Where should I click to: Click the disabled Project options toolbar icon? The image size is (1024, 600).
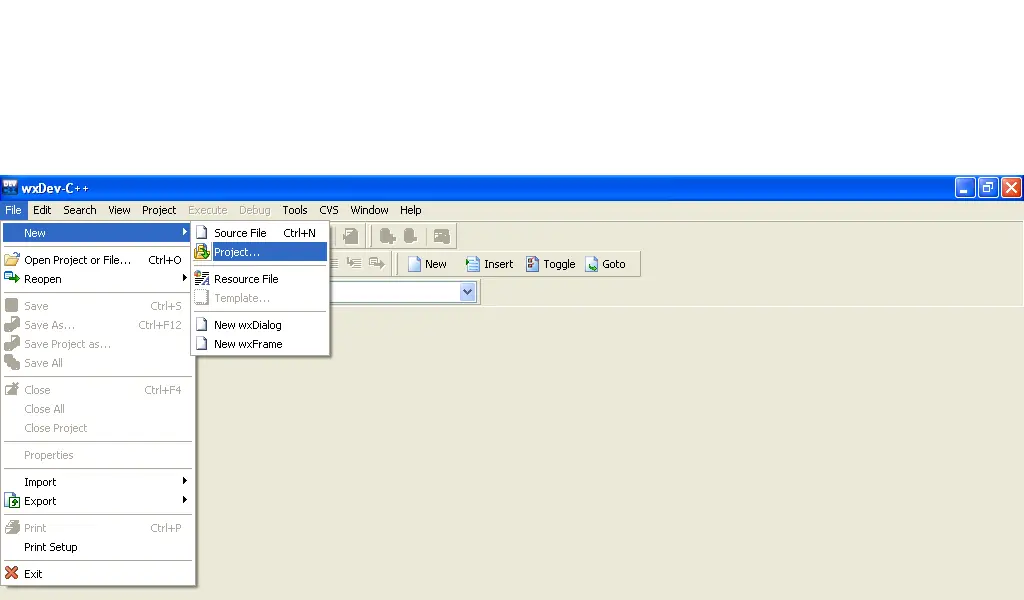441,236
